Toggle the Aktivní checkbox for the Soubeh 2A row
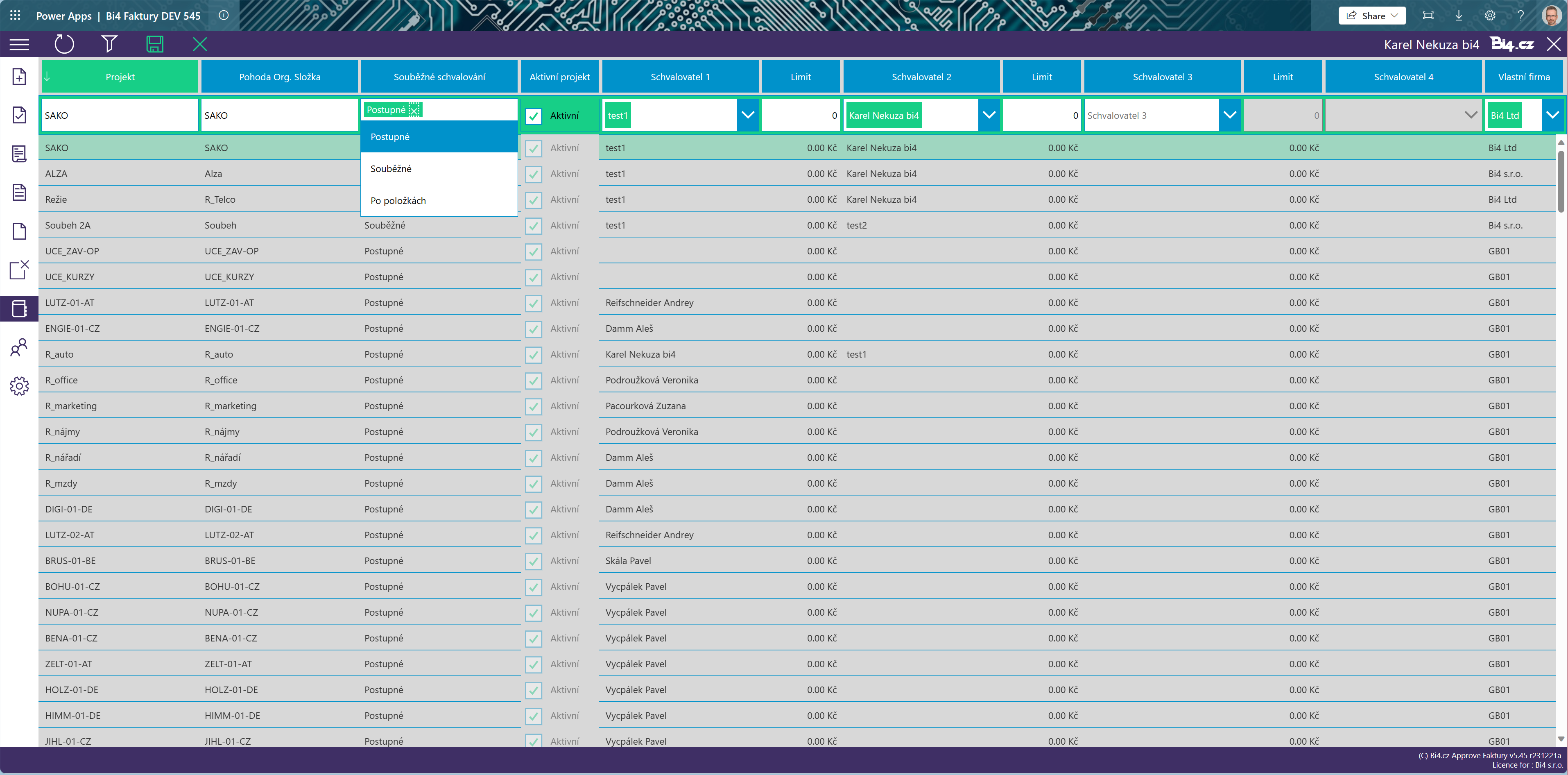This screenshot has width=1568, height=775. pos(533,226)
